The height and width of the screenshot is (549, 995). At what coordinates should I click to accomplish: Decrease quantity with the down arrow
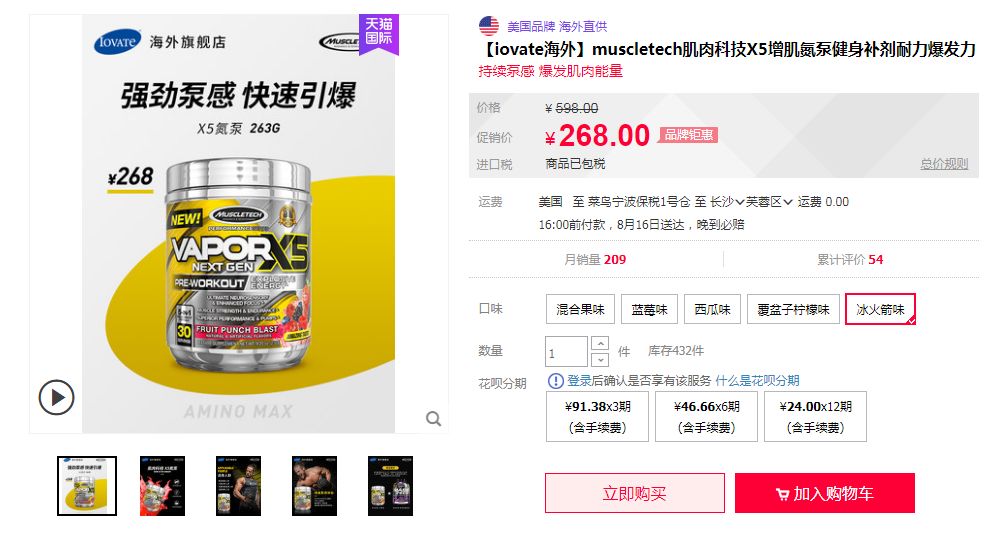[600, 360]
